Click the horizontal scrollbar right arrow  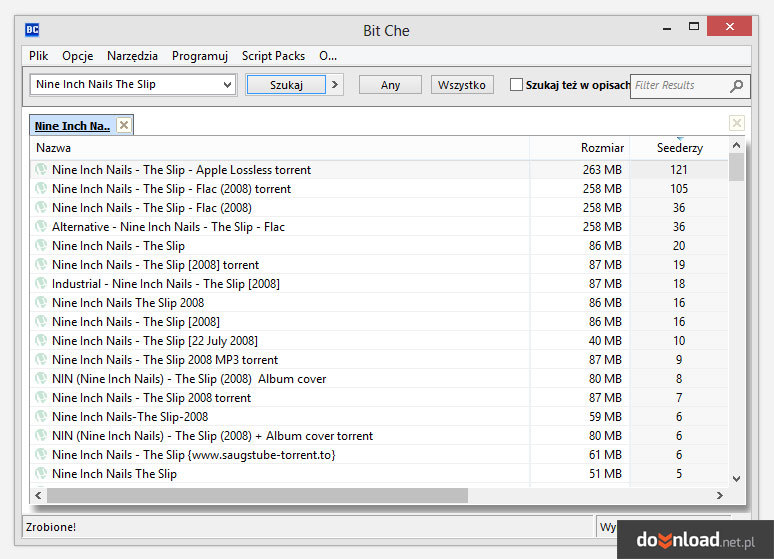point(720,495)
